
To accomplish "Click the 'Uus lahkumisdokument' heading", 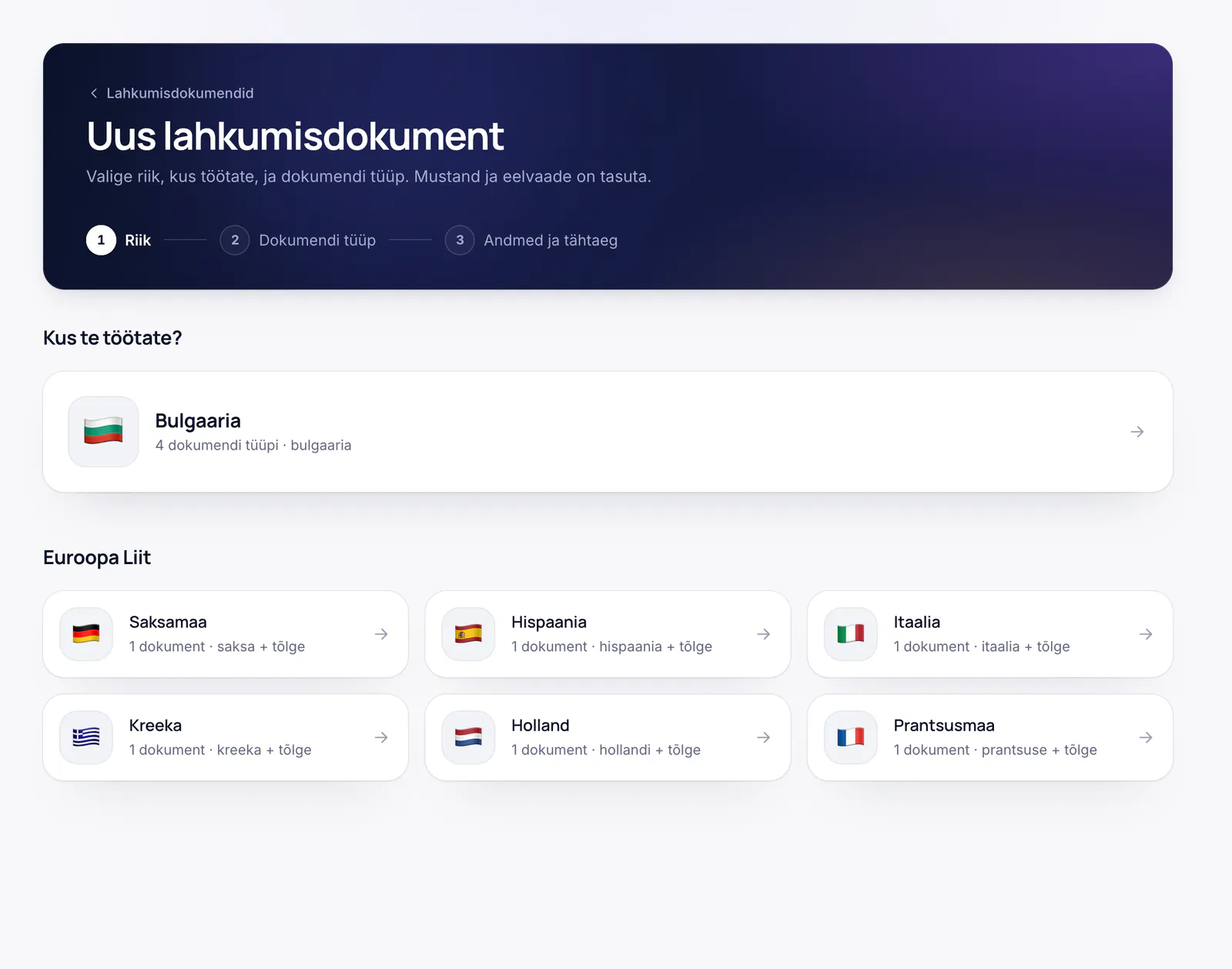I will 295,136.
